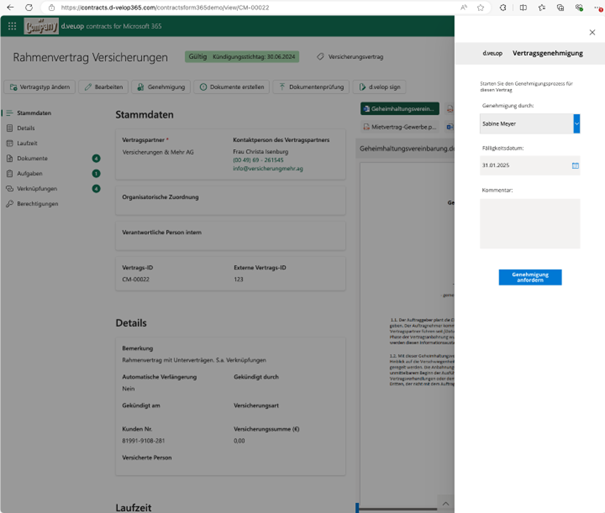Go to Berechtigungen sidebar item
This screenshot has height=513, width=605.
tap(37, 204)
